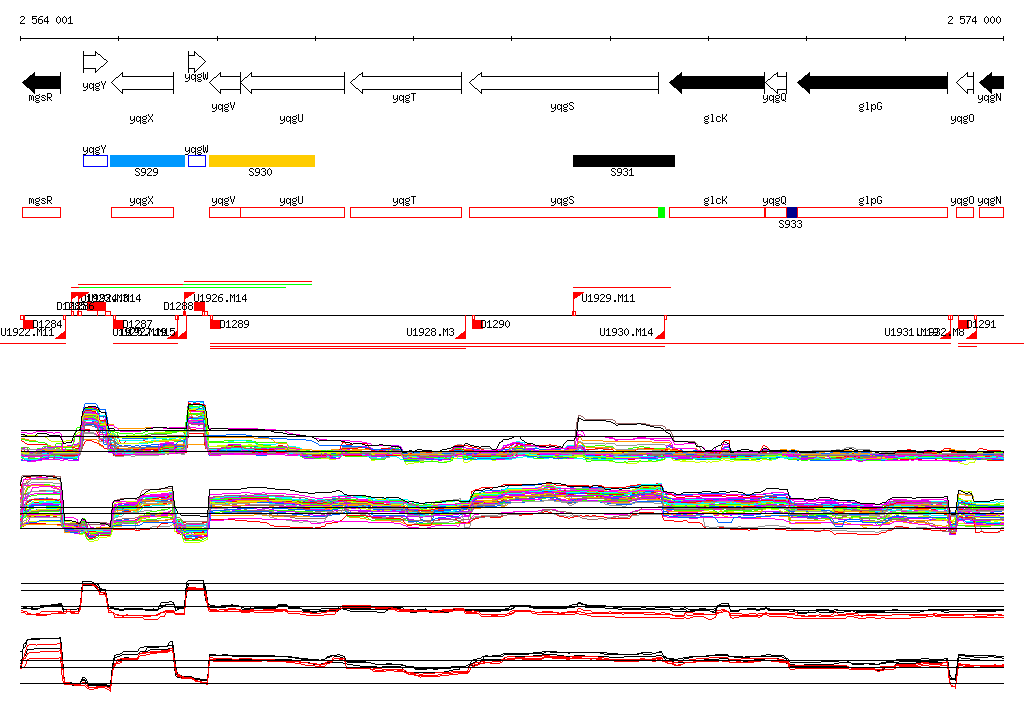
Task: Click the 'U1929.M11' label text
Action: coord(608,299)
